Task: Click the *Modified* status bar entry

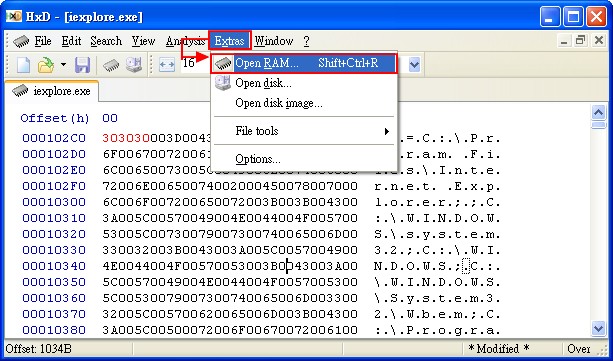Action: [498, 349]
